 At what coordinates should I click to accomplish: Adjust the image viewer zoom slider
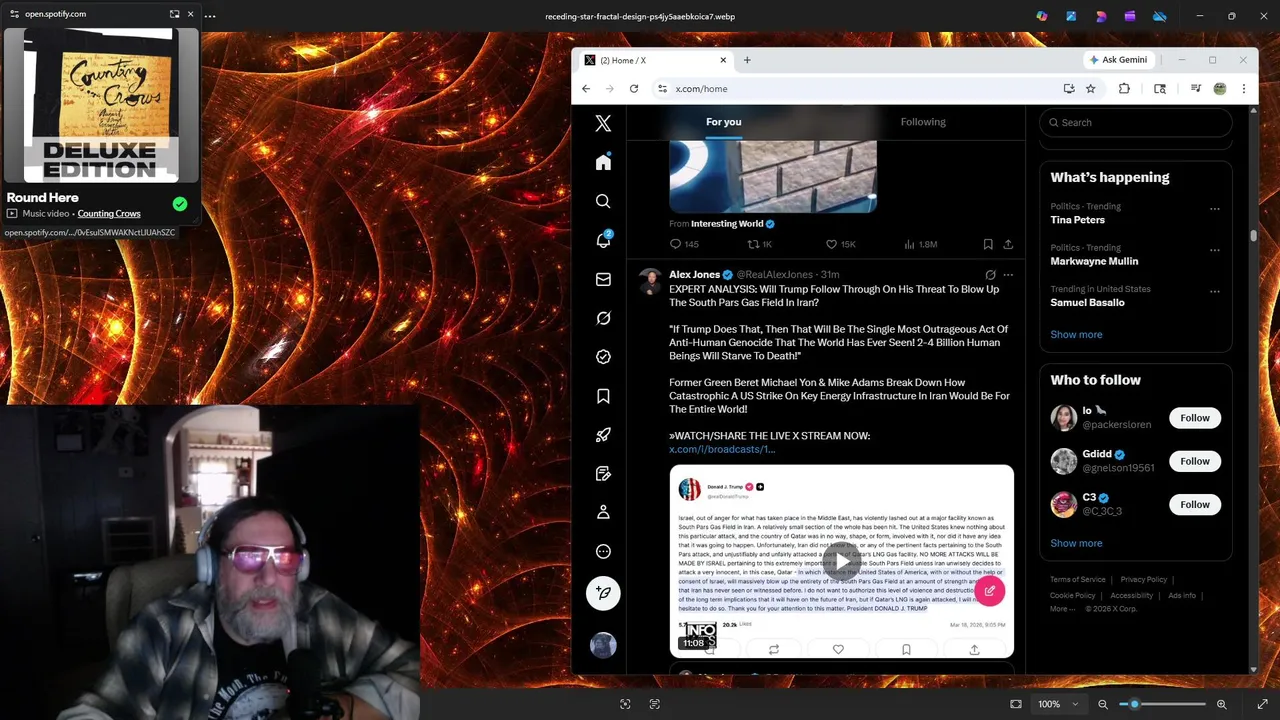[x=1161, y=704]
